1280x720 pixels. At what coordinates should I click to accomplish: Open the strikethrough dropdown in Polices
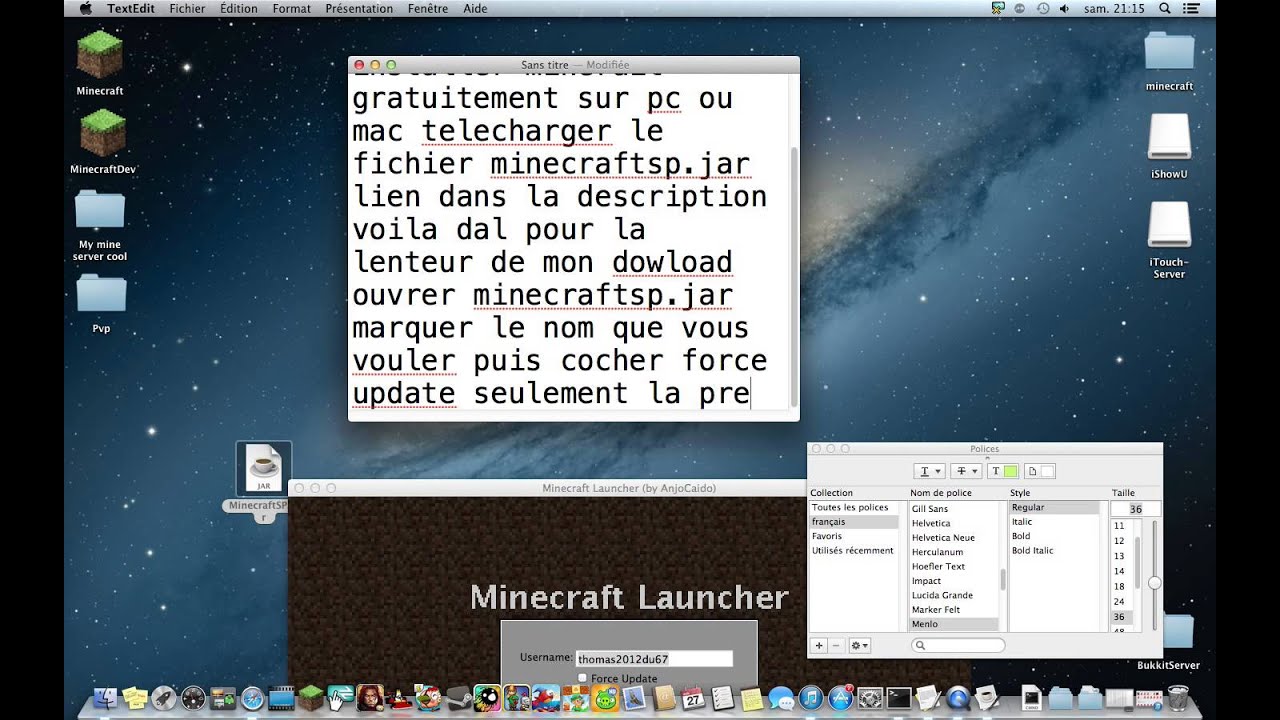[x=967, y=471]
